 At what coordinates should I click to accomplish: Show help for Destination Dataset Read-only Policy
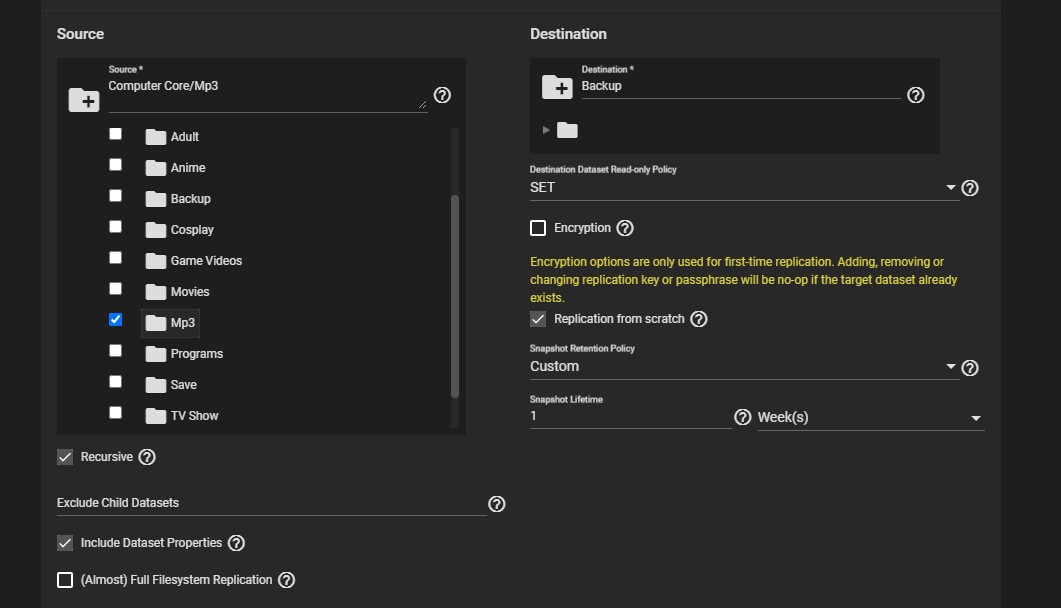click(x=970, y=188)
